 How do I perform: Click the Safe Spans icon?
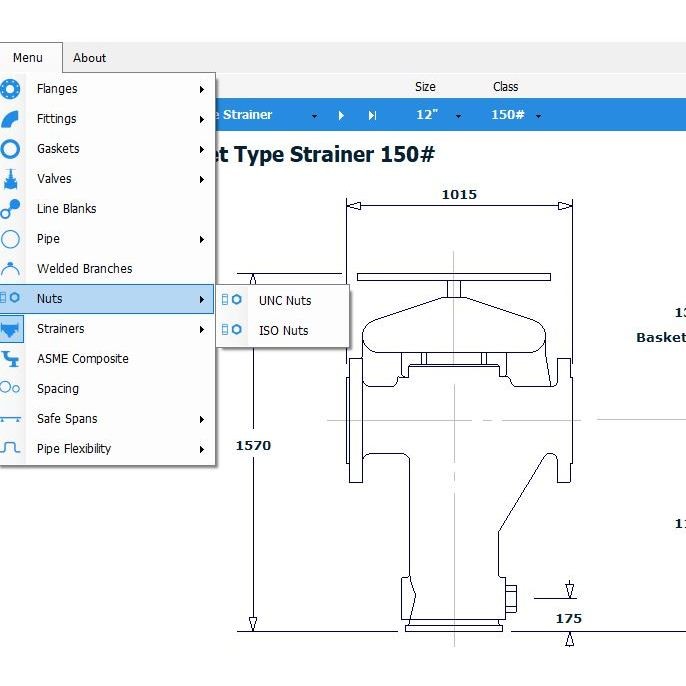click(x=10, y=419)
